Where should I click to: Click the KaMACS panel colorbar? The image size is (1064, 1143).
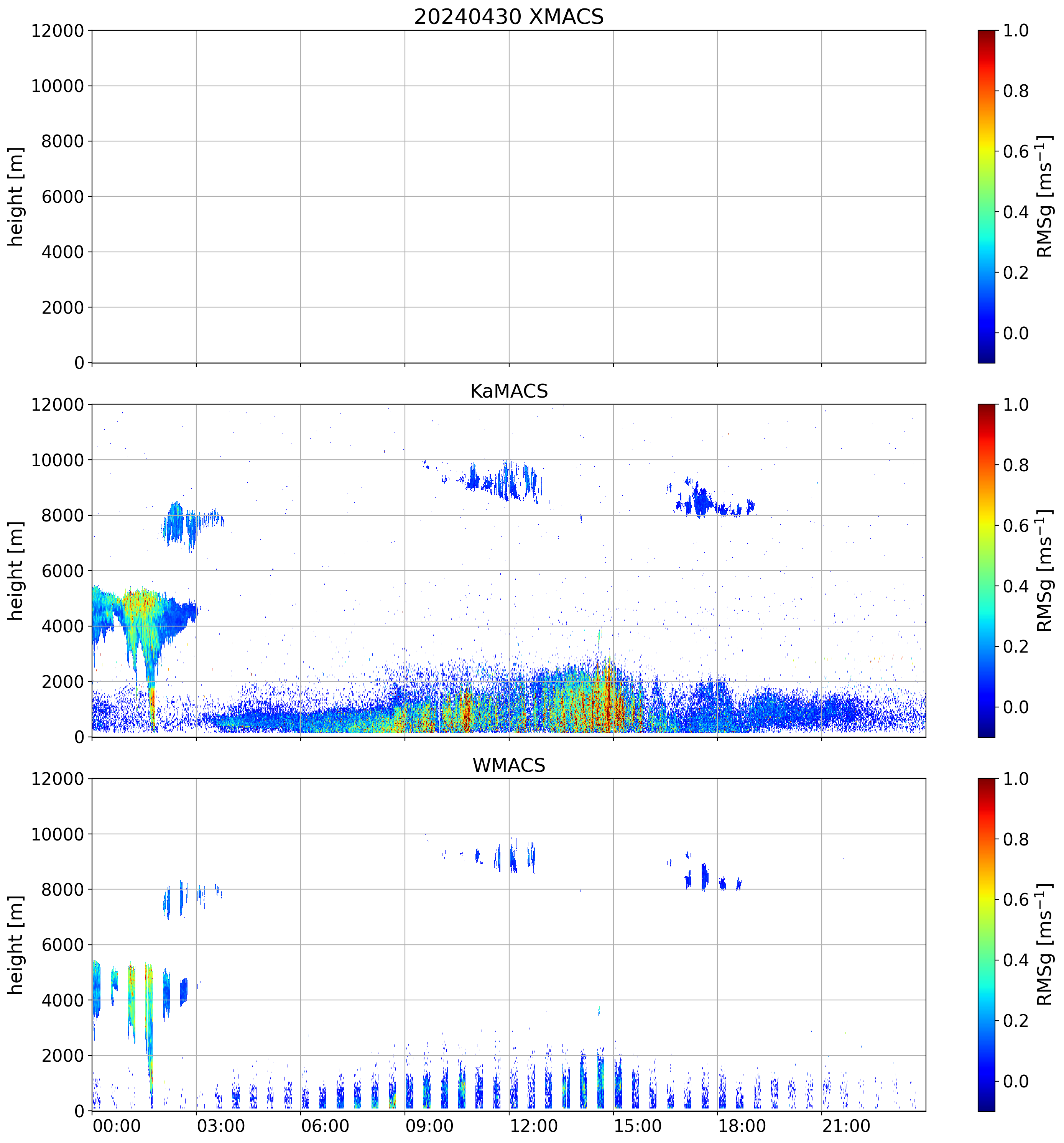[986, 571]
